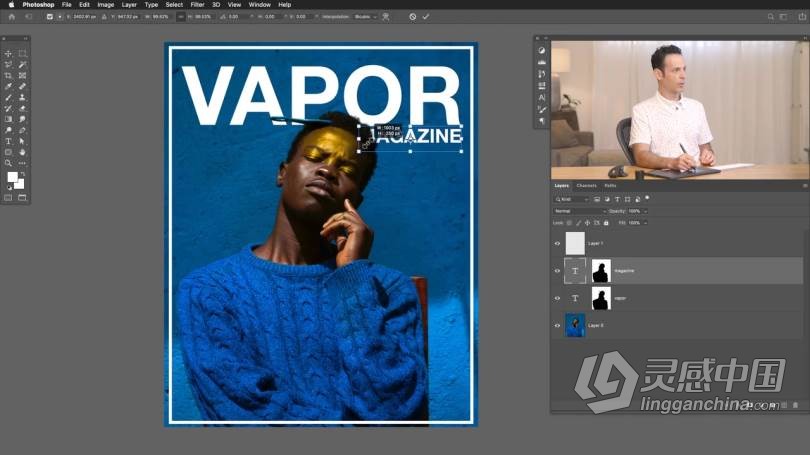Image resolution: width=810 pixels, height=455 pixels.
Task: Select the Zoom tool in toolbar
Action: (x=8, y=163)
